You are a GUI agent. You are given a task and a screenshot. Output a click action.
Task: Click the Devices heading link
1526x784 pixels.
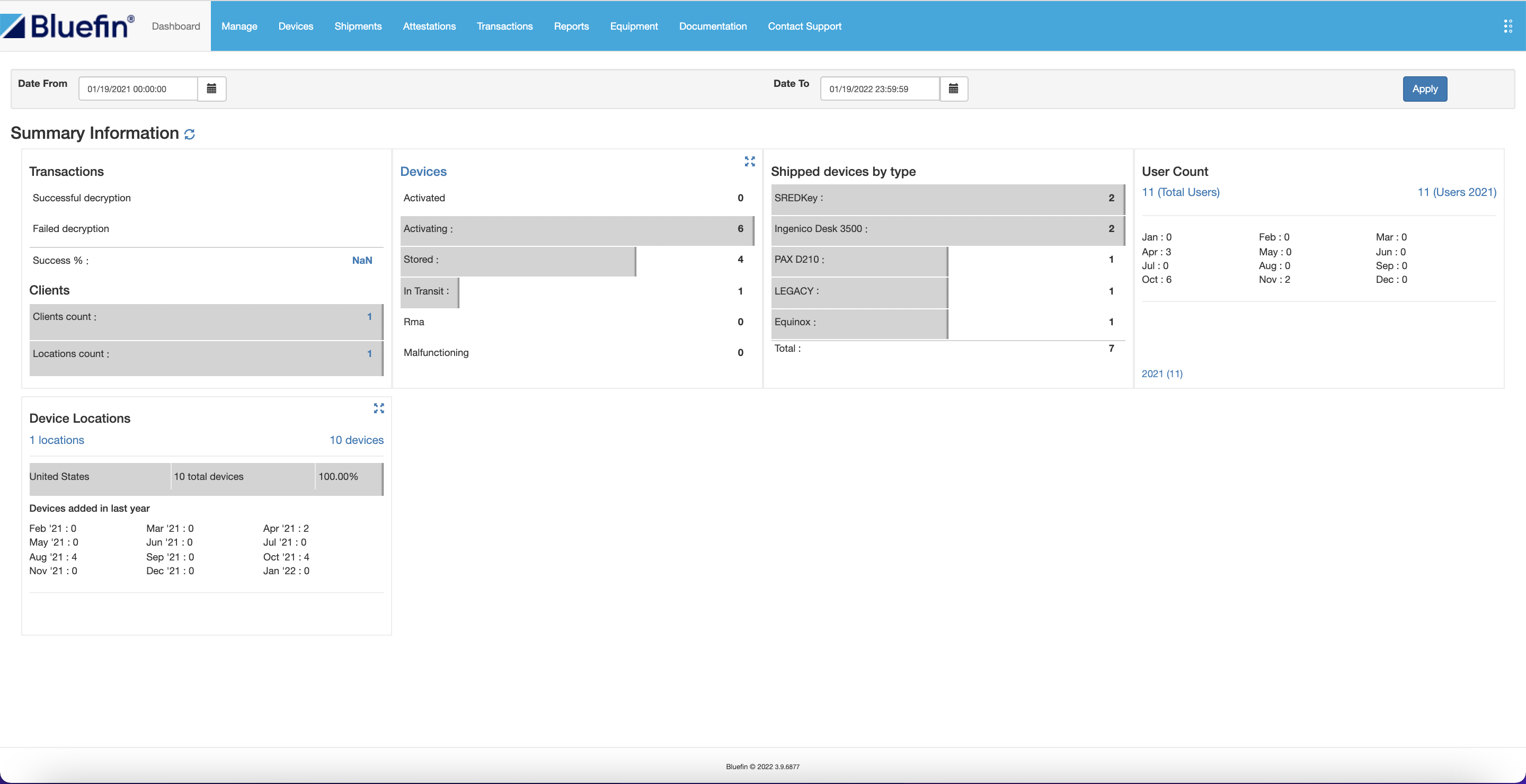pos(423,172)
